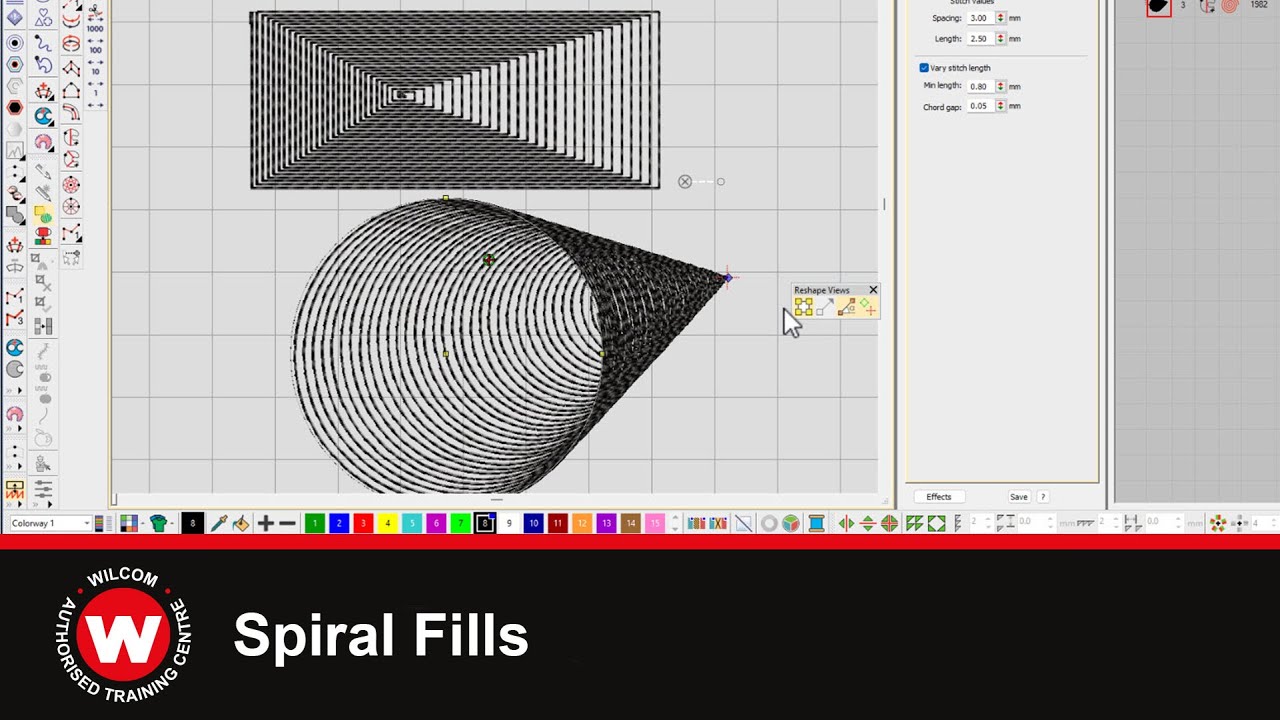The width and height of the screenshot is (1280, 720).
Task: Click last icon in Reshape Views toolbar
Action: pyautogui.click(x=868, y=308)
